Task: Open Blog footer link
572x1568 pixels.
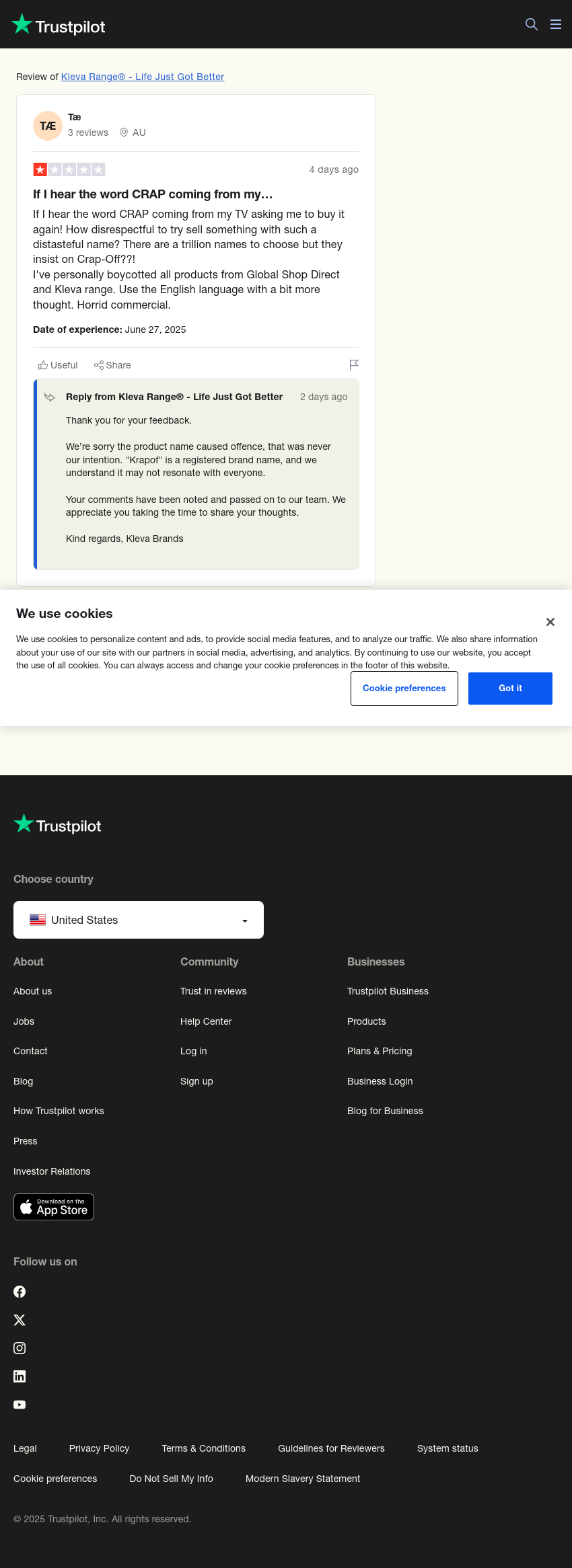Action: (23, 1081)
